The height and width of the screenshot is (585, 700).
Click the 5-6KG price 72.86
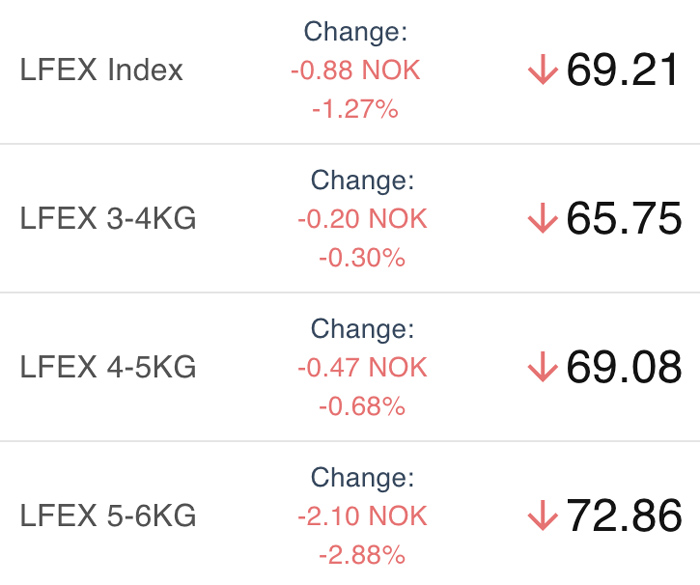coord(624,516)
